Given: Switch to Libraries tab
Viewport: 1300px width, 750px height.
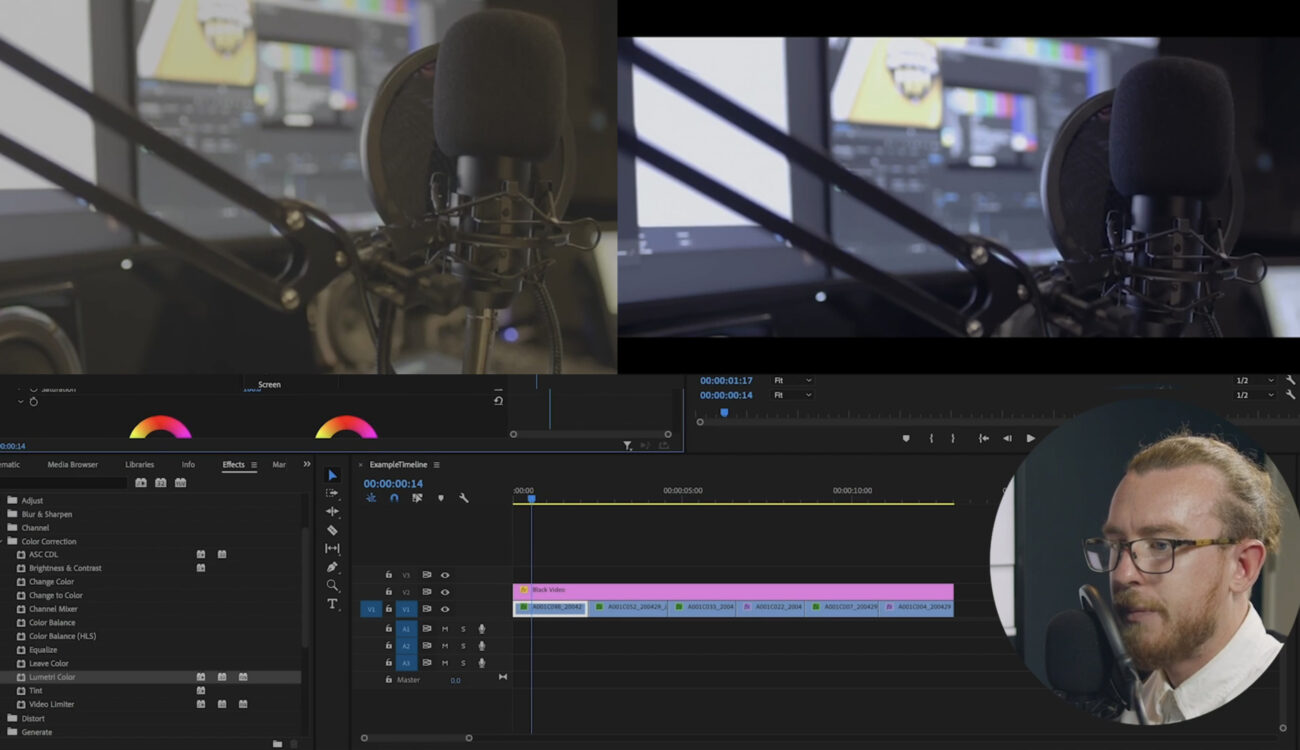Looking at the screenshot, I should pyautogui.click(x=140, y=464).
